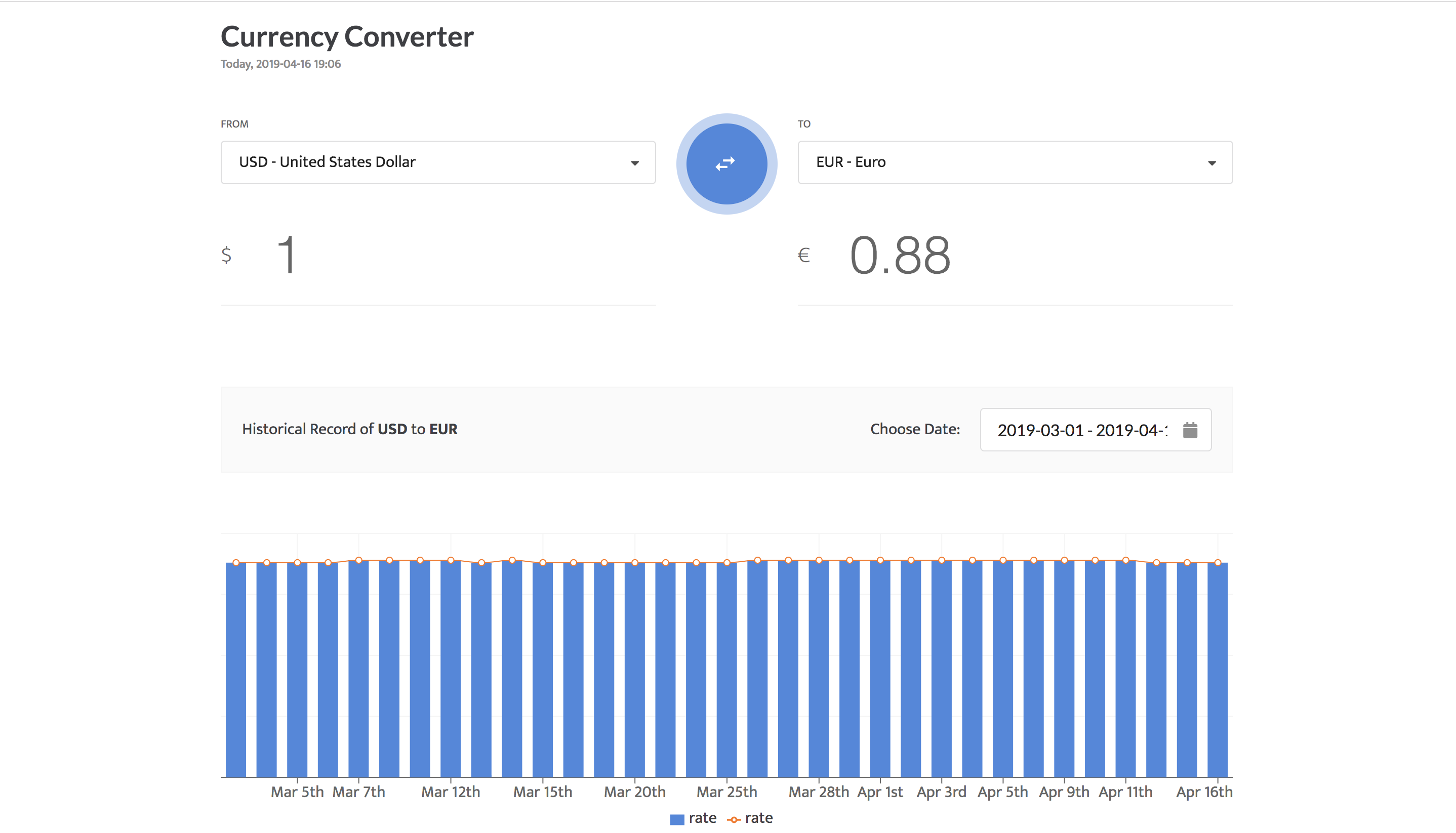The height and width of the screenshot is (833, 1456).
Task: Open the calendar date picker icon
Action: click(1190, 430)
